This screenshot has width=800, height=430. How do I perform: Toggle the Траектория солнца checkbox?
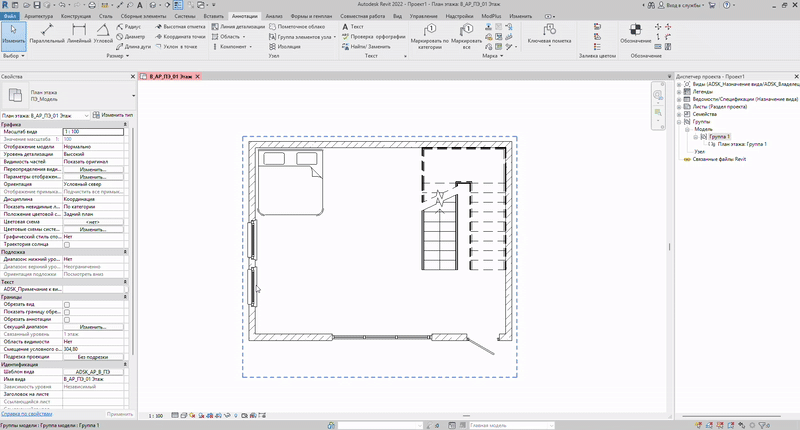(67, 244)
